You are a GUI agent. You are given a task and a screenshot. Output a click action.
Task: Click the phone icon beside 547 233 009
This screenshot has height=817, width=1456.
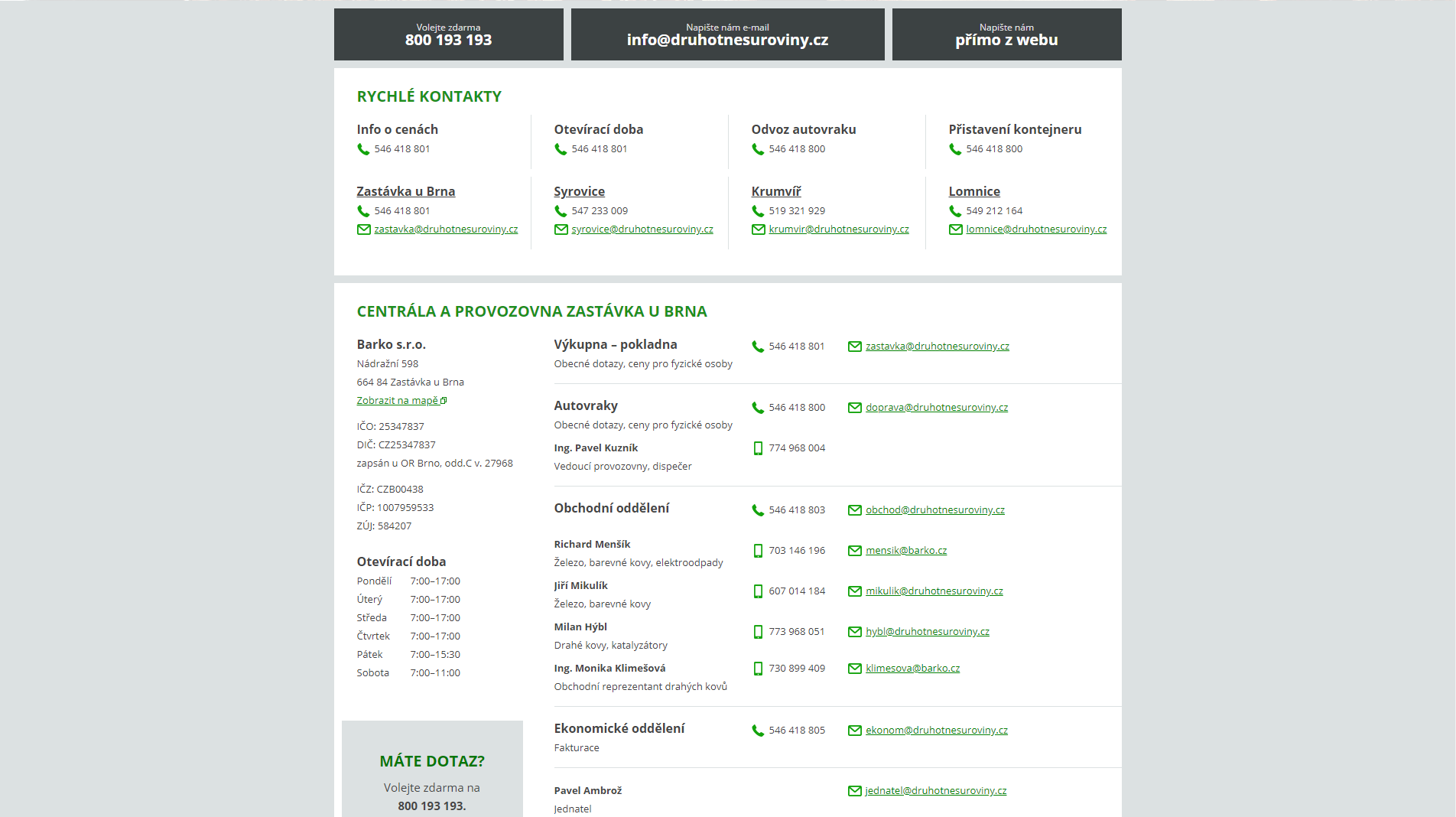pyautogui.click(x=561, y=211)
